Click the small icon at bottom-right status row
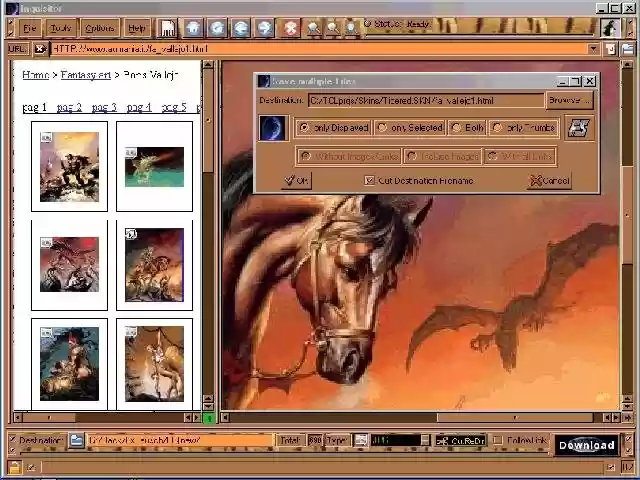The width and height of the screenshot is (640, 480). click(611, 467)
